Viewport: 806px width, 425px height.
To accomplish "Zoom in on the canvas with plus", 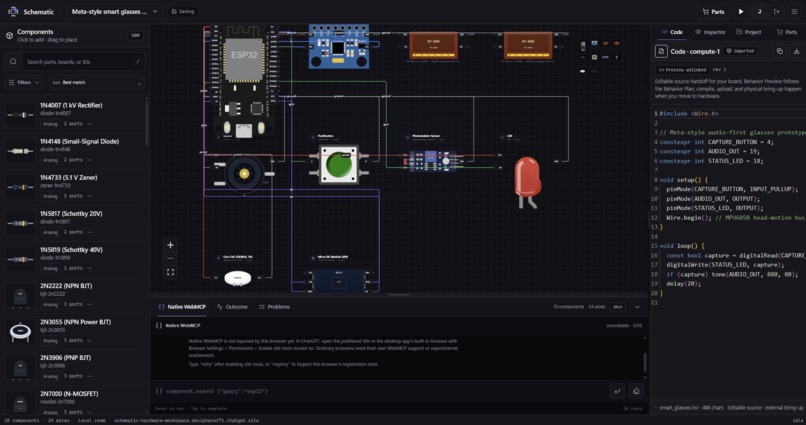I will (170, 245).
